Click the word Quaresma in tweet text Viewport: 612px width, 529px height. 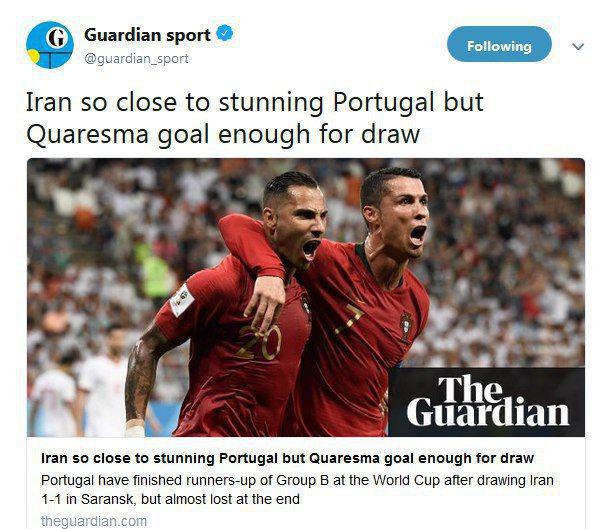(x=87, y=134)
